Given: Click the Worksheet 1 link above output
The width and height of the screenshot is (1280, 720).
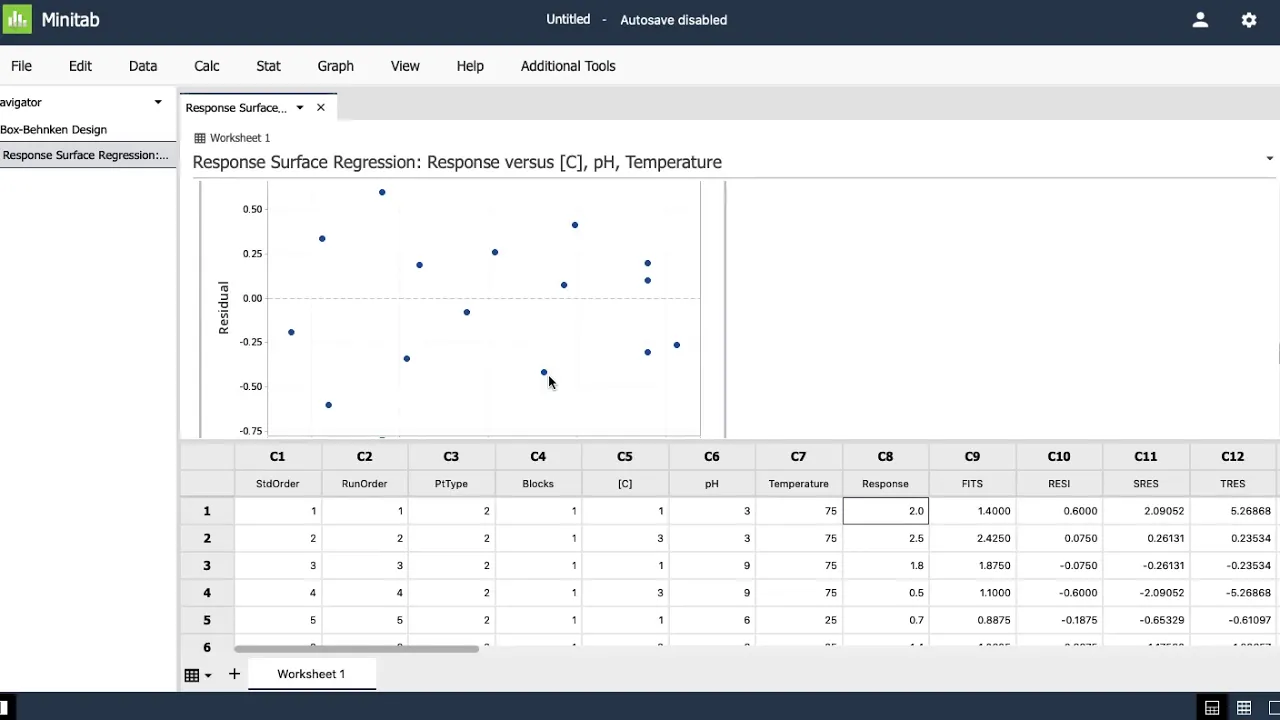Looking at the screenshot, I should tap(239, 138).
